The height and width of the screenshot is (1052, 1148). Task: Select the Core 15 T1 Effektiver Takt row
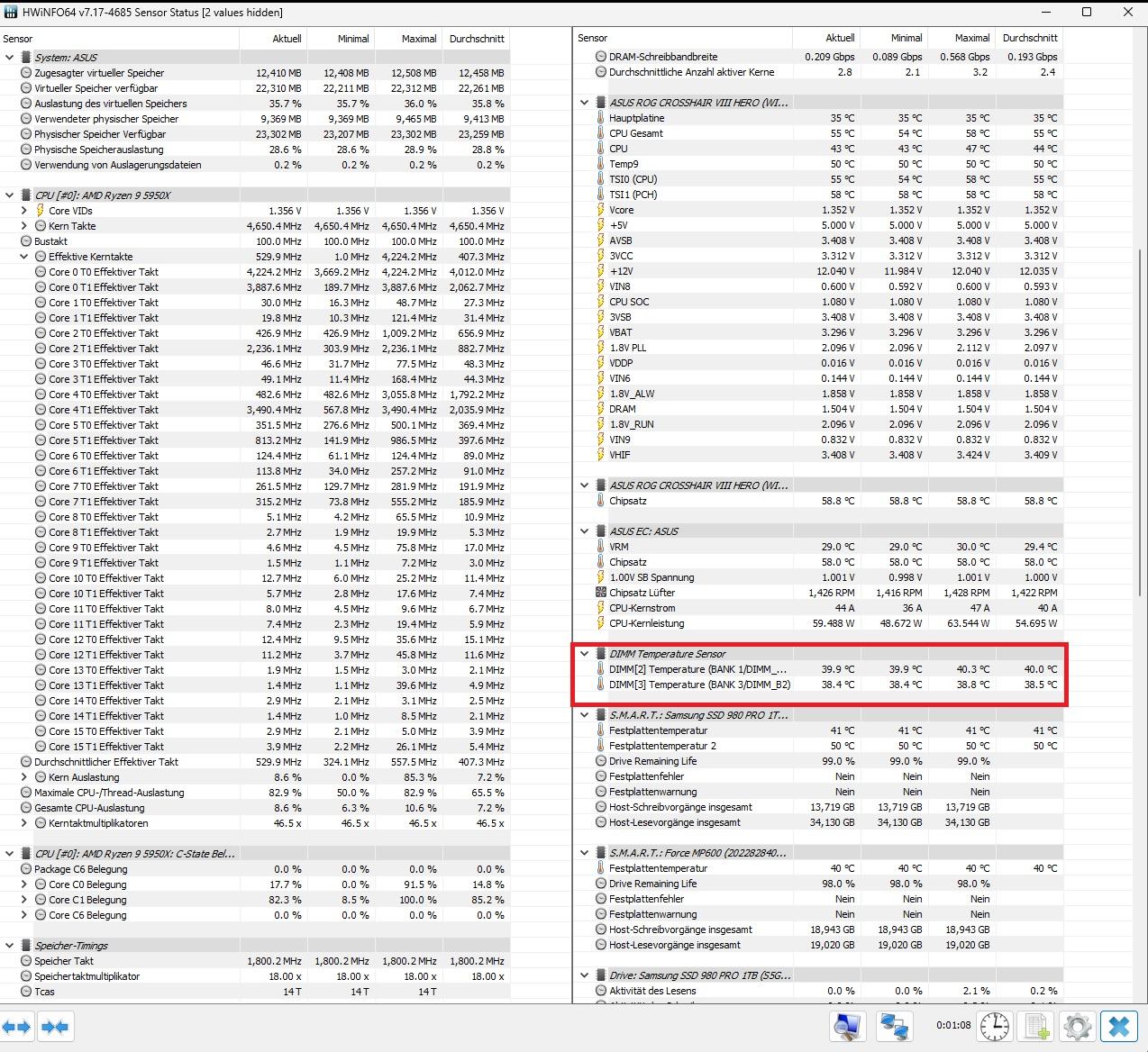pos(255,747)
